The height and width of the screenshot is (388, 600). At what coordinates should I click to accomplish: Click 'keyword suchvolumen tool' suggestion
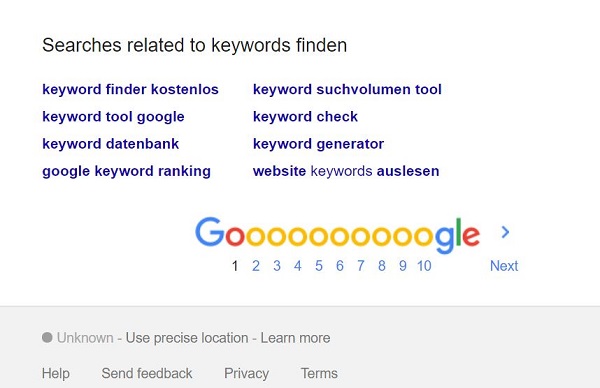pos(347,90)
